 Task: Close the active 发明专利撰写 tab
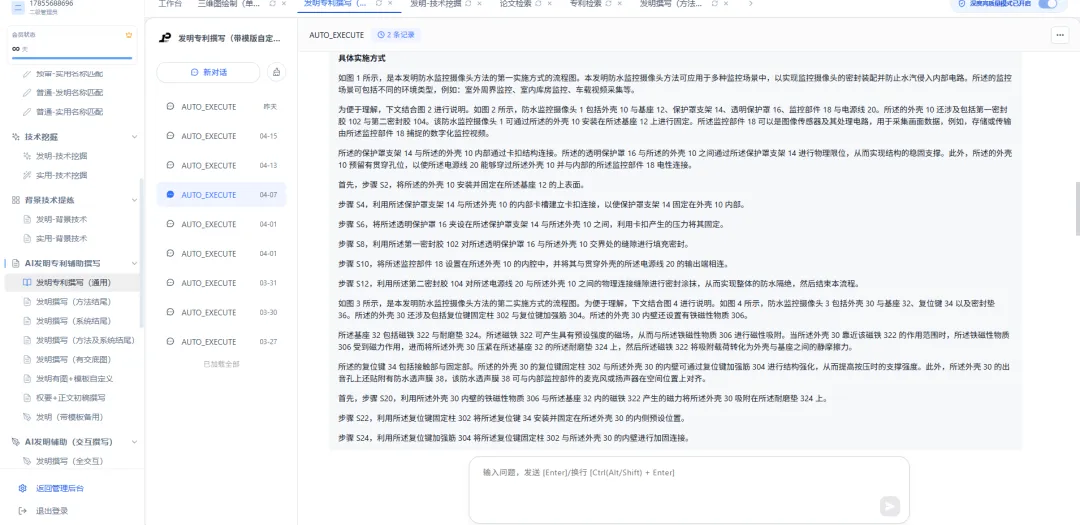tap(391, 3)
